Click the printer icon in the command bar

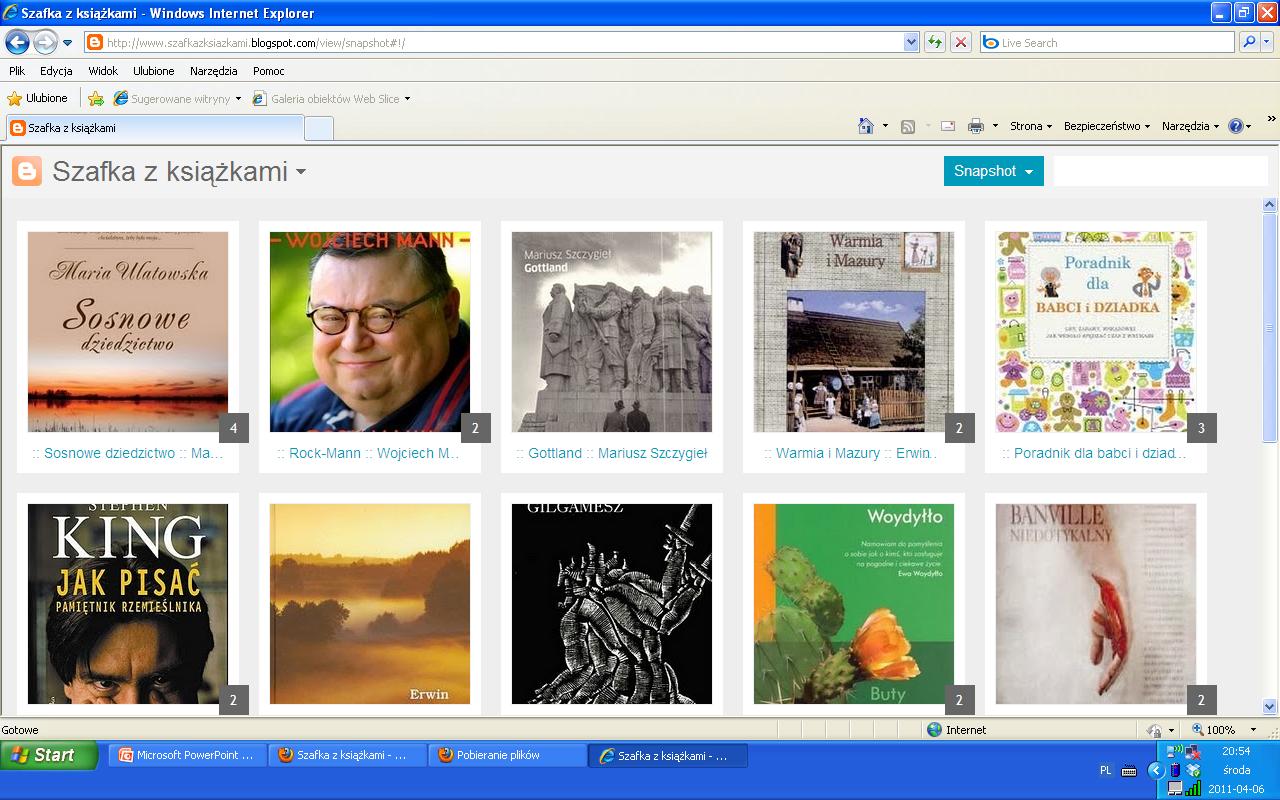[x=975, y=126]
